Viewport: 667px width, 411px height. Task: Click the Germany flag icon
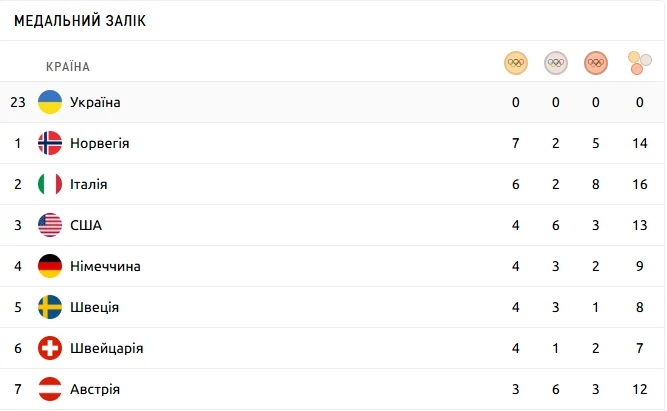(x=50, y=266)
